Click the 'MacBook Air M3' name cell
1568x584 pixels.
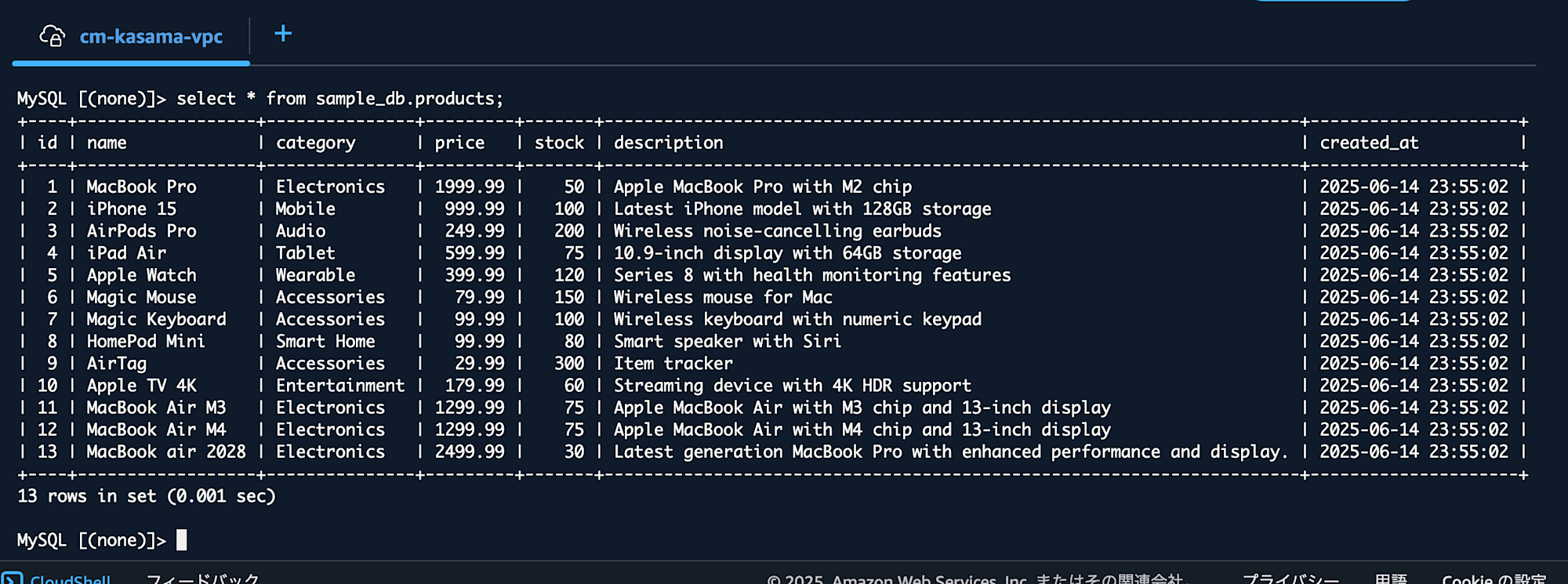pyautogui.click(x=156, y=408)
